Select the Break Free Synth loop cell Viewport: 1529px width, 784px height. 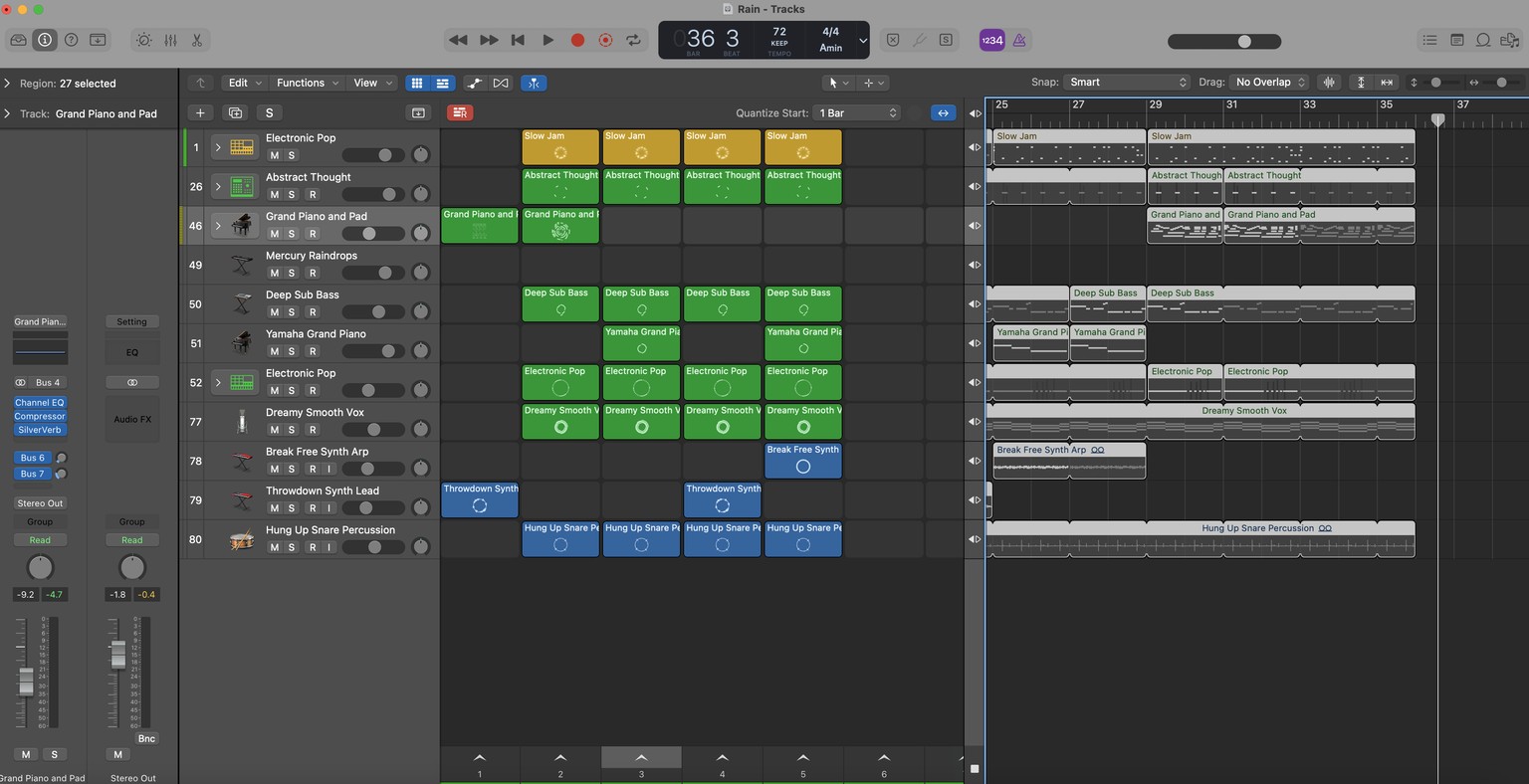802,461
